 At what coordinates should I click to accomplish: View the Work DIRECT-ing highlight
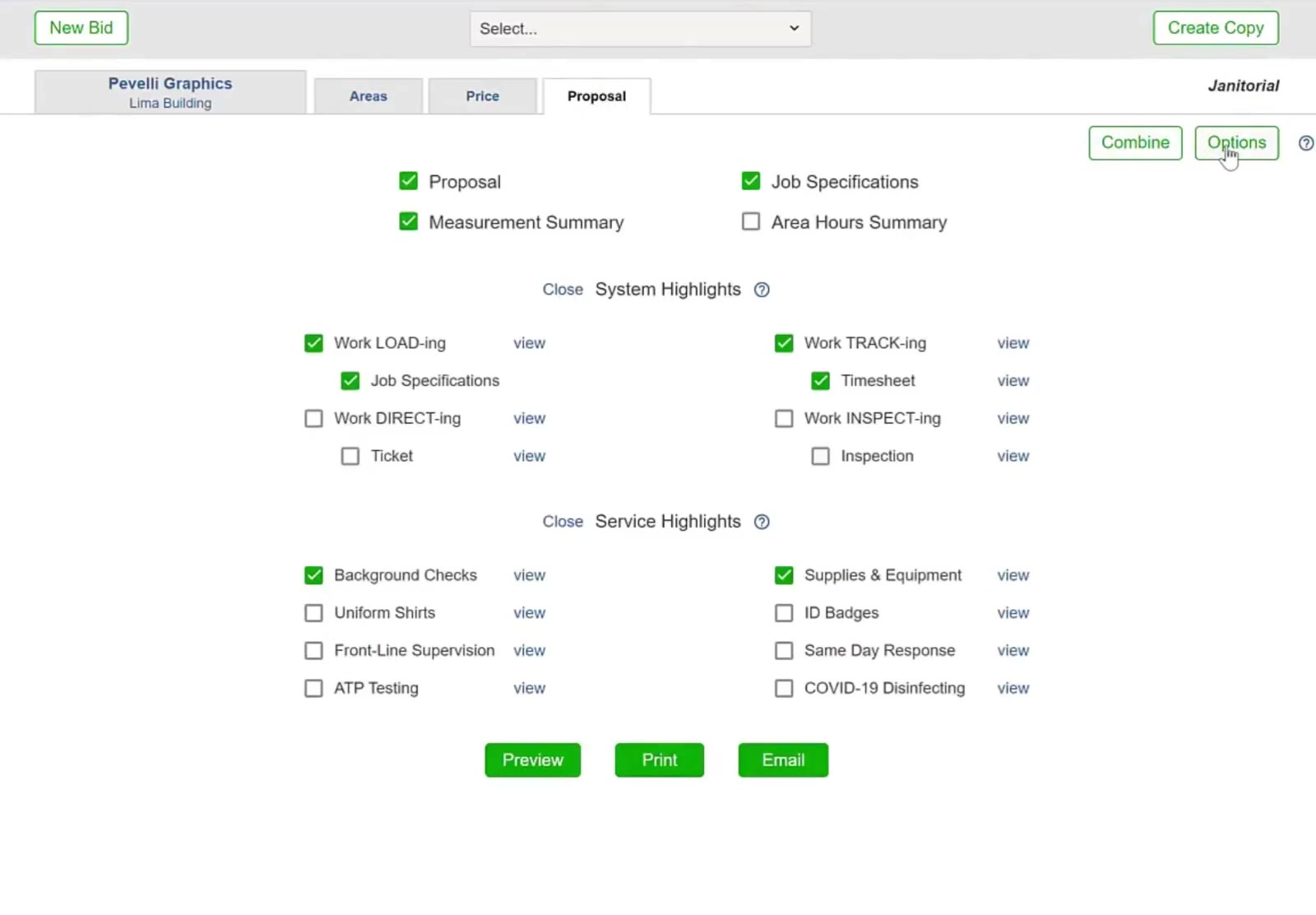(529, 419)
